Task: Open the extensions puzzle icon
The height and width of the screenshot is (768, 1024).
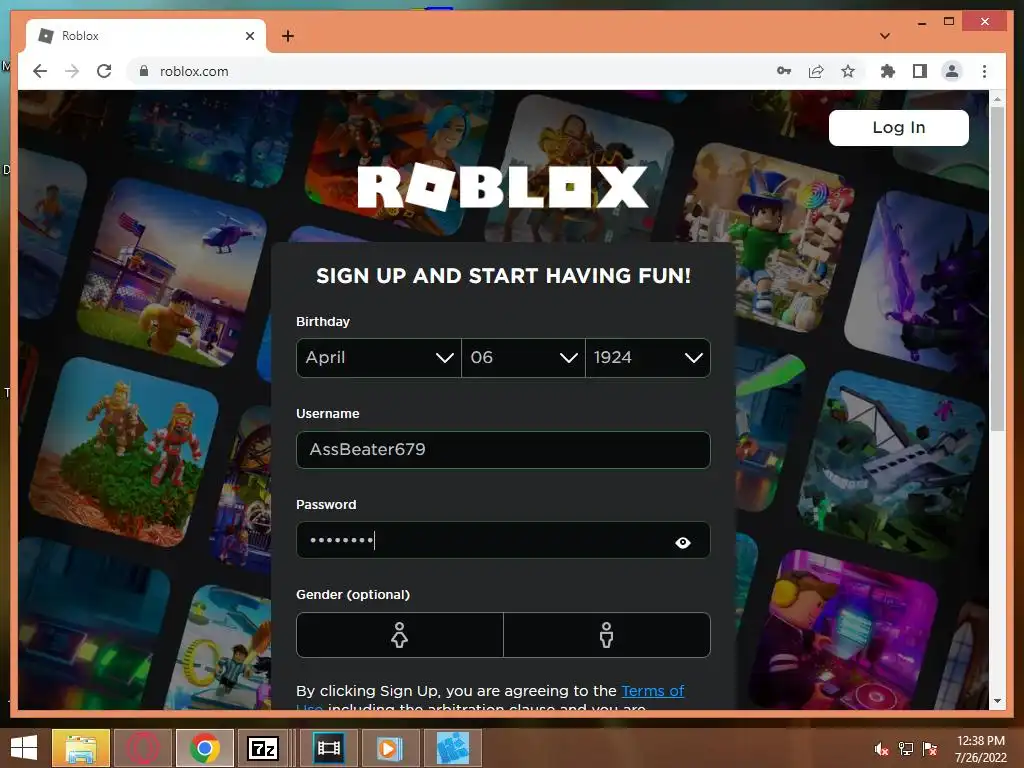Action: click(x=888, y=71)
